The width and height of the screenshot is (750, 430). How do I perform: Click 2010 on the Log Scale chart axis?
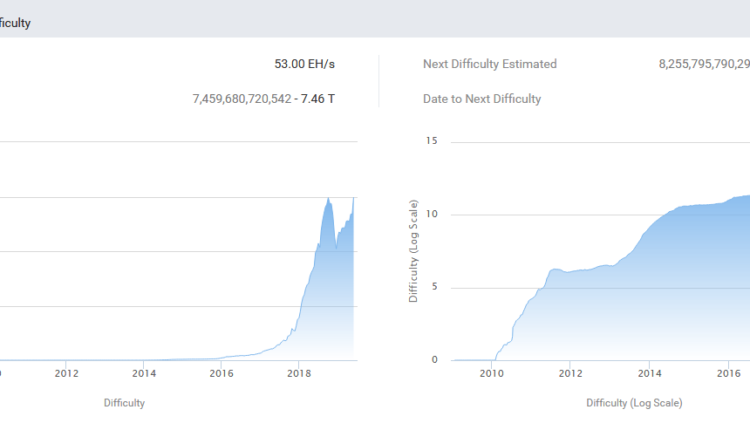click(491, 374)
